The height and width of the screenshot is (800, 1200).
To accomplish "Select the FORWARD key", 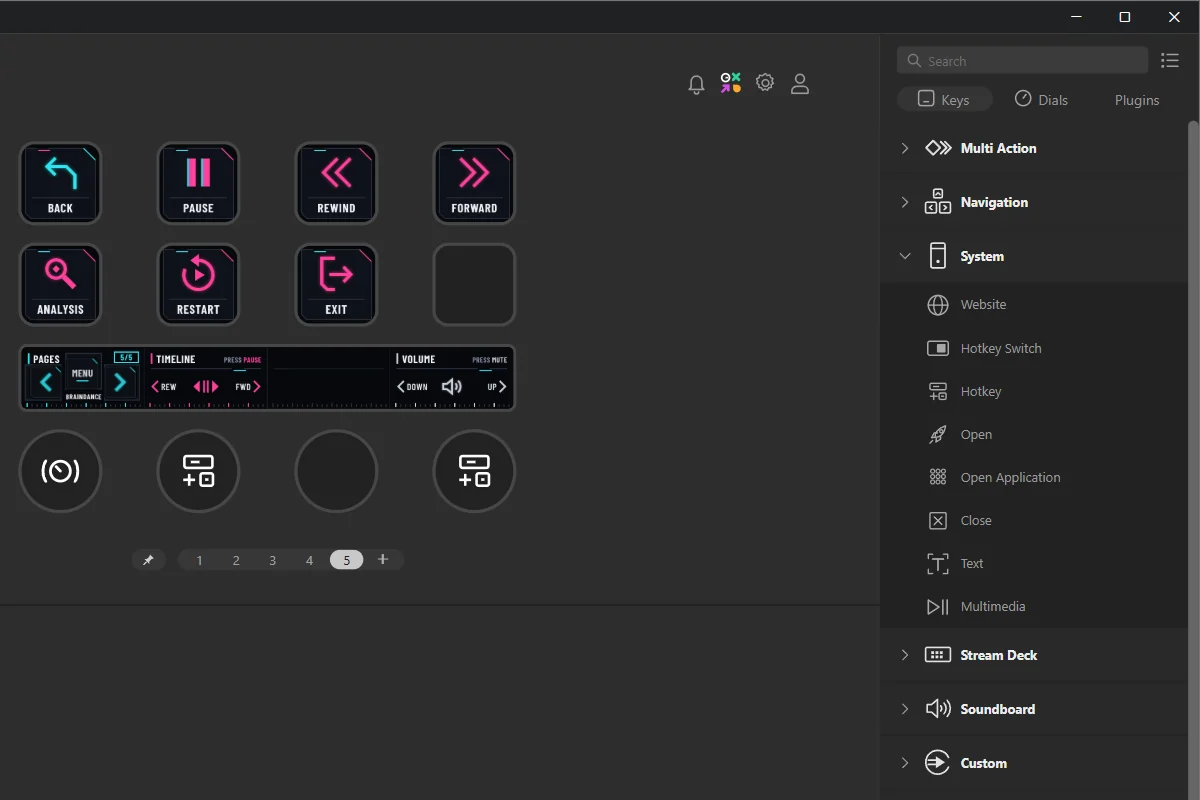I will pos(474,183).
